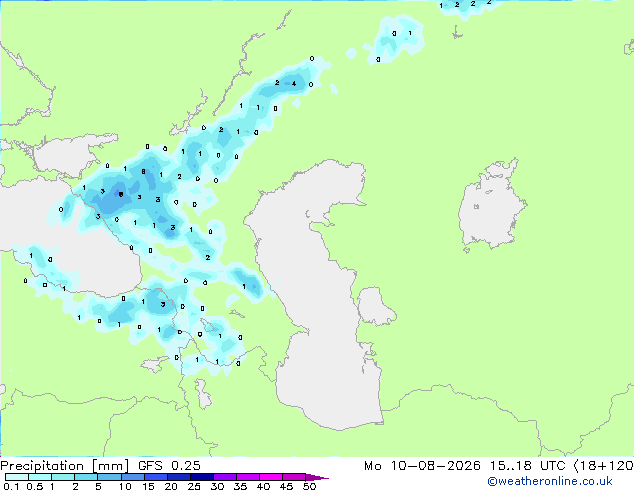Click the legend label "40"

click(263, 486)
